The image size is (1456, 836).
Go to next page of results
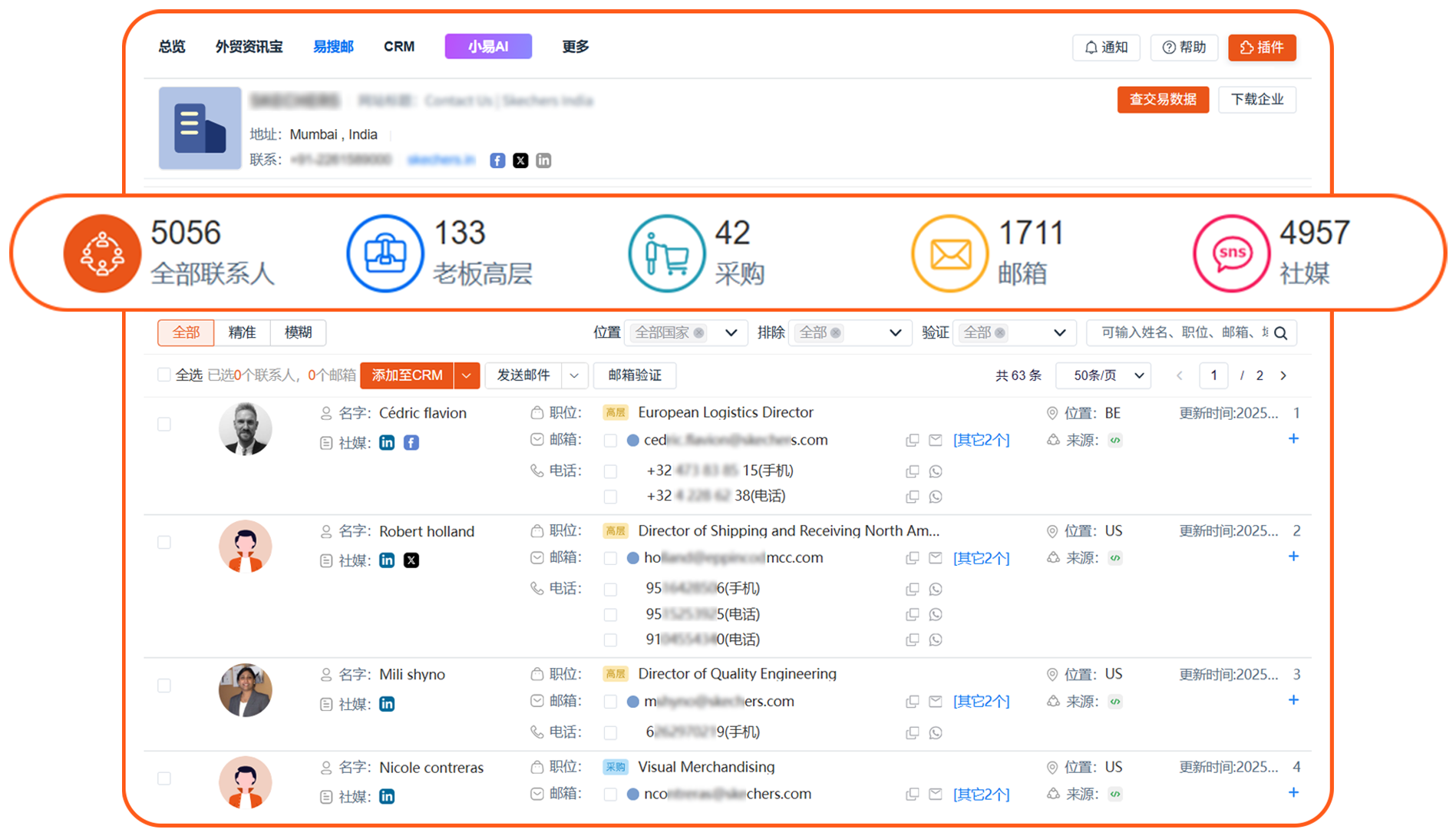[1283, 375]
